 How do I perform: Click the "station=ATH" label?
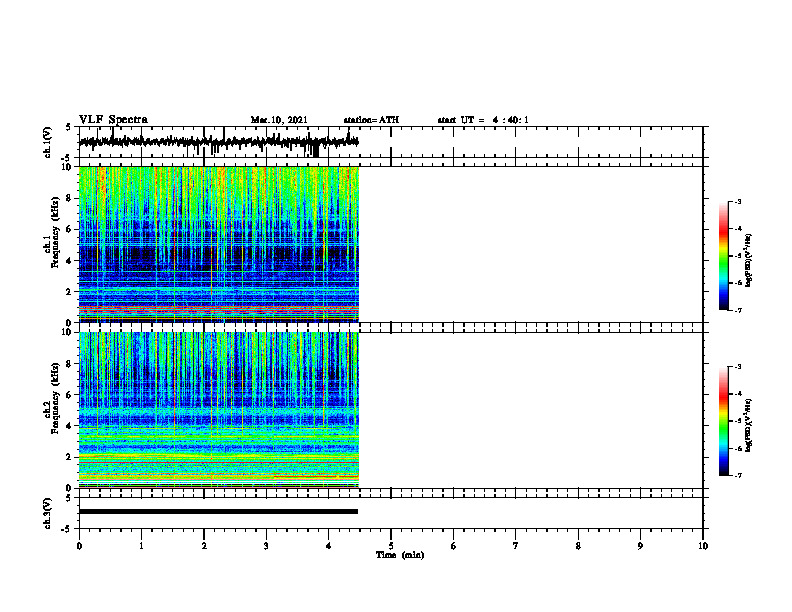coord(371,120)
